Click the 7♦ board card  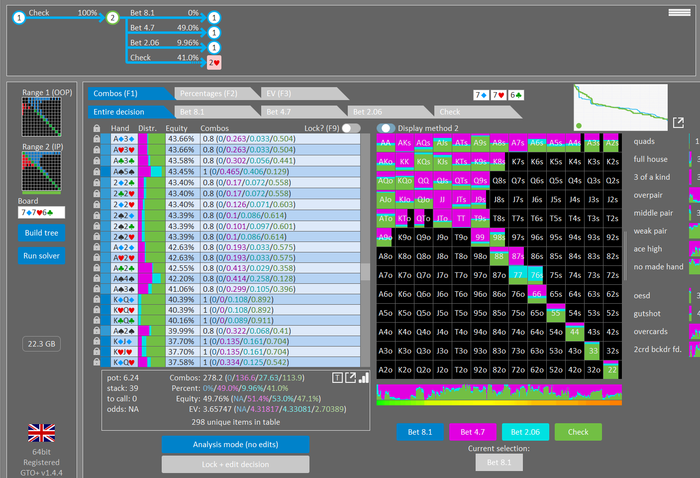pos(481,95)
